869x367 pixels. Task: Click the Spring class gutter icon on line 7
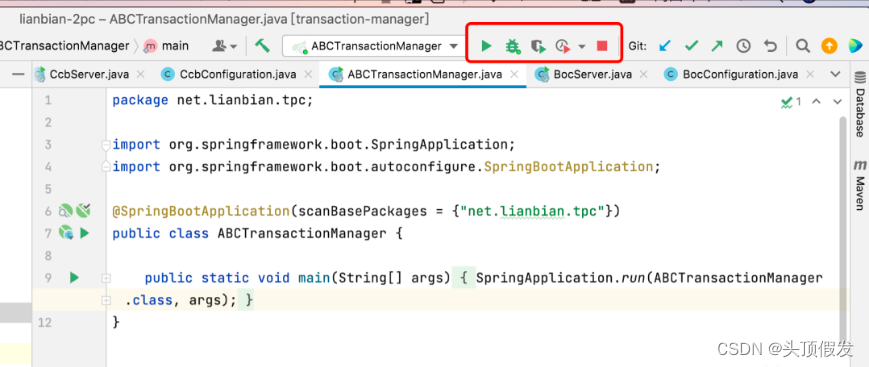67,233
